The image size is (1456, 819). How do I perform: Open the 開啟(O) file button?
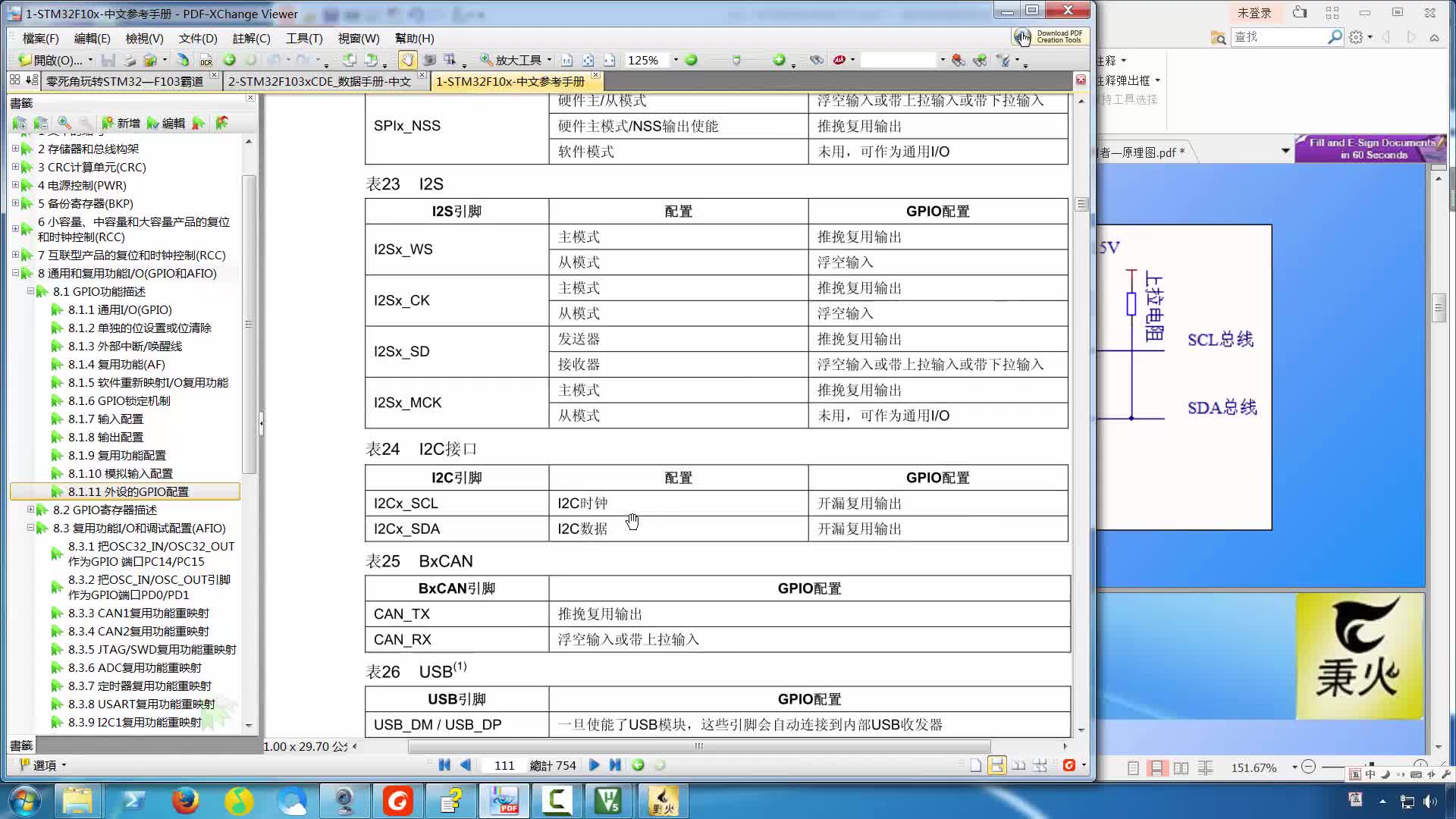pyautogui.click(x=50, y=60)
